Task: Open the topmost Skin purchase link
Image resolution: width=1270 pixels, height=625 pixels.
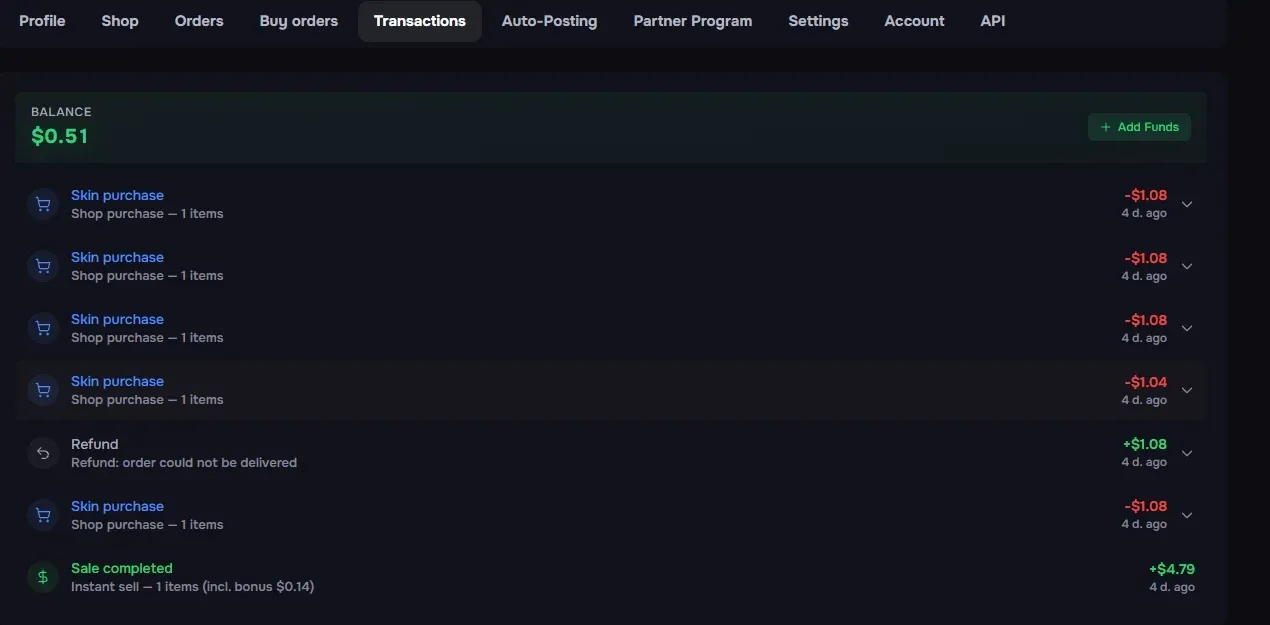Action: click(117, 195)
